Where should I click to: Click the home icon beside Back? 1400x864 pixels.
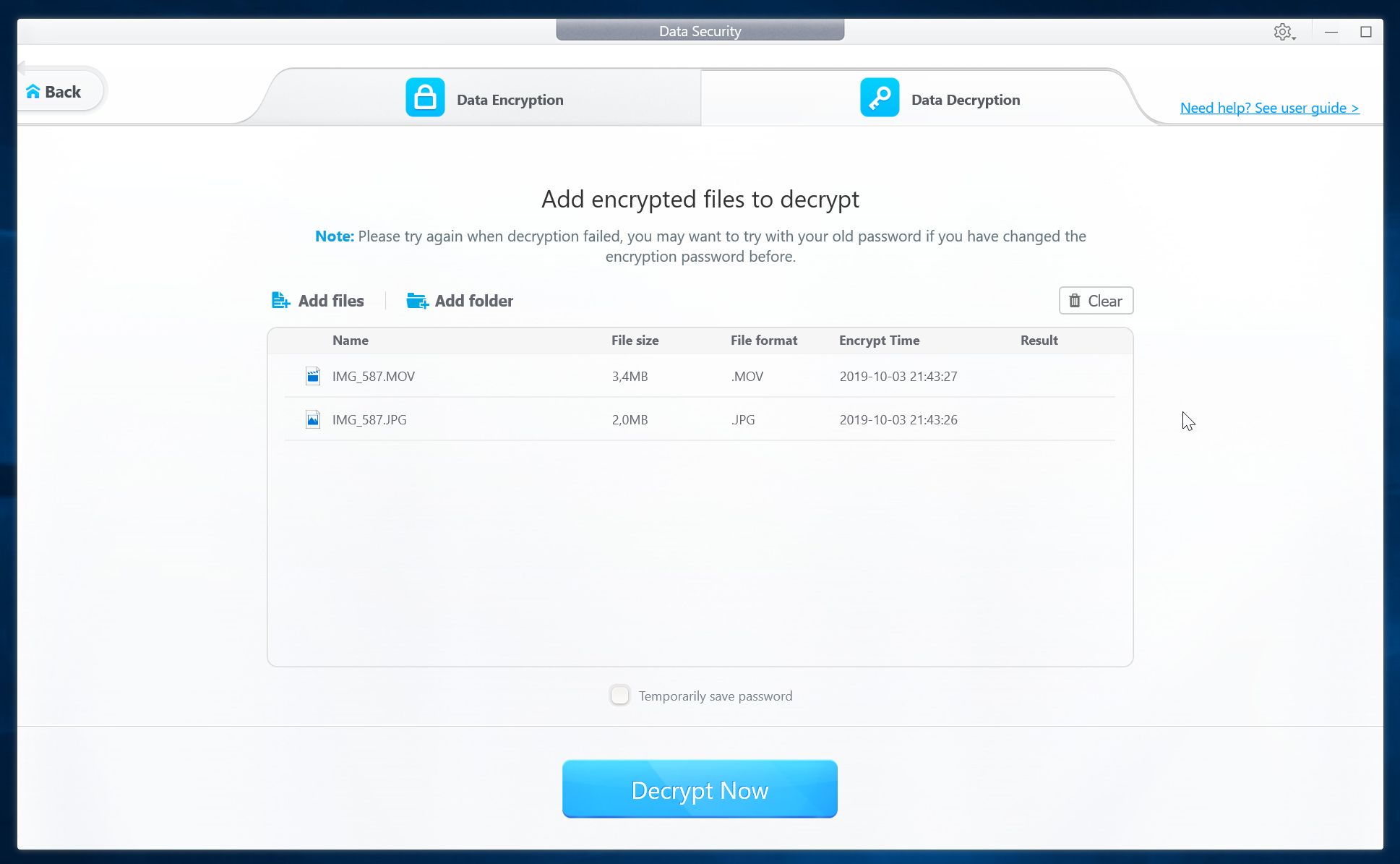click(33, 92)
